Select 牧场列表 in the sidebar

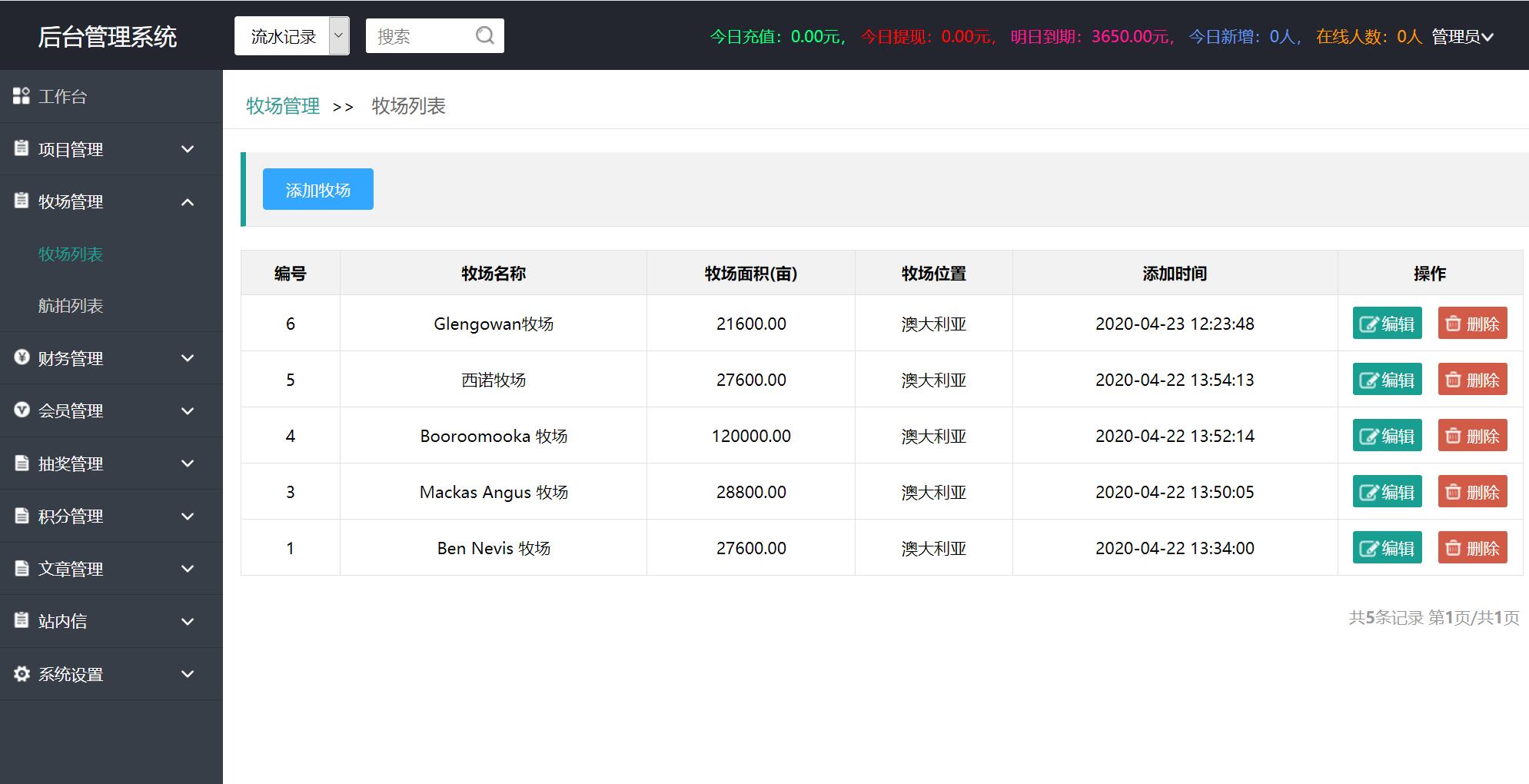coord(70,254)
